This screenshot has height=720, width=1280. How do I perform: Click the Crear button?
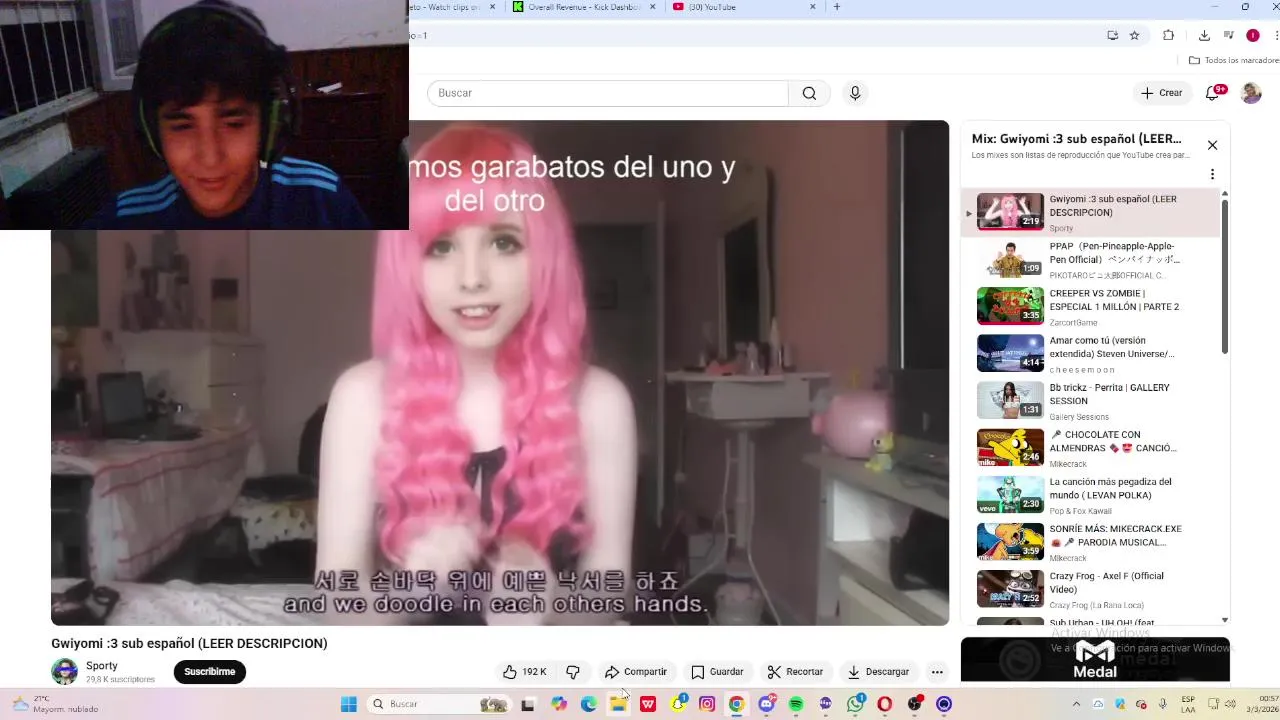tap(1162, 93)
